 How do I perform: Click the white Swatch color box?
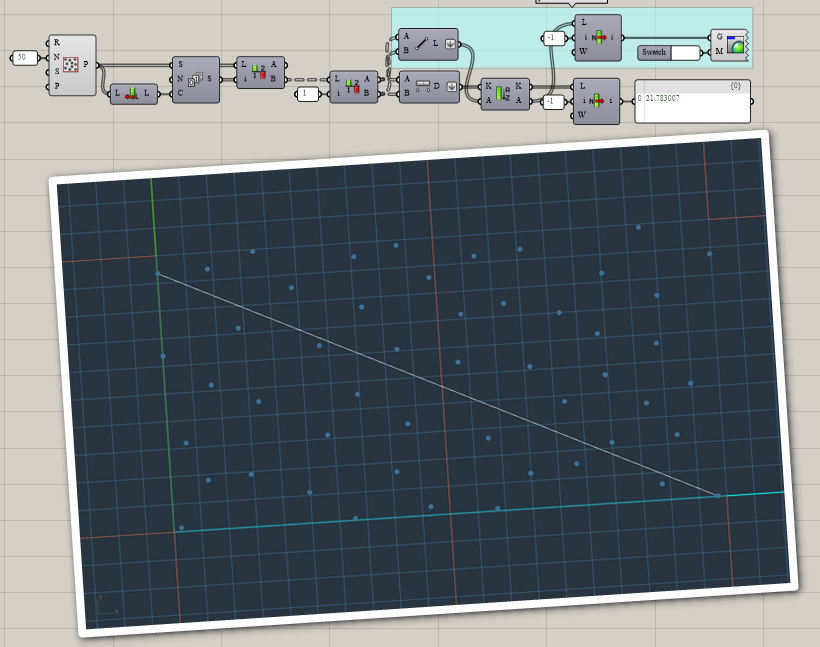[685, 53]
